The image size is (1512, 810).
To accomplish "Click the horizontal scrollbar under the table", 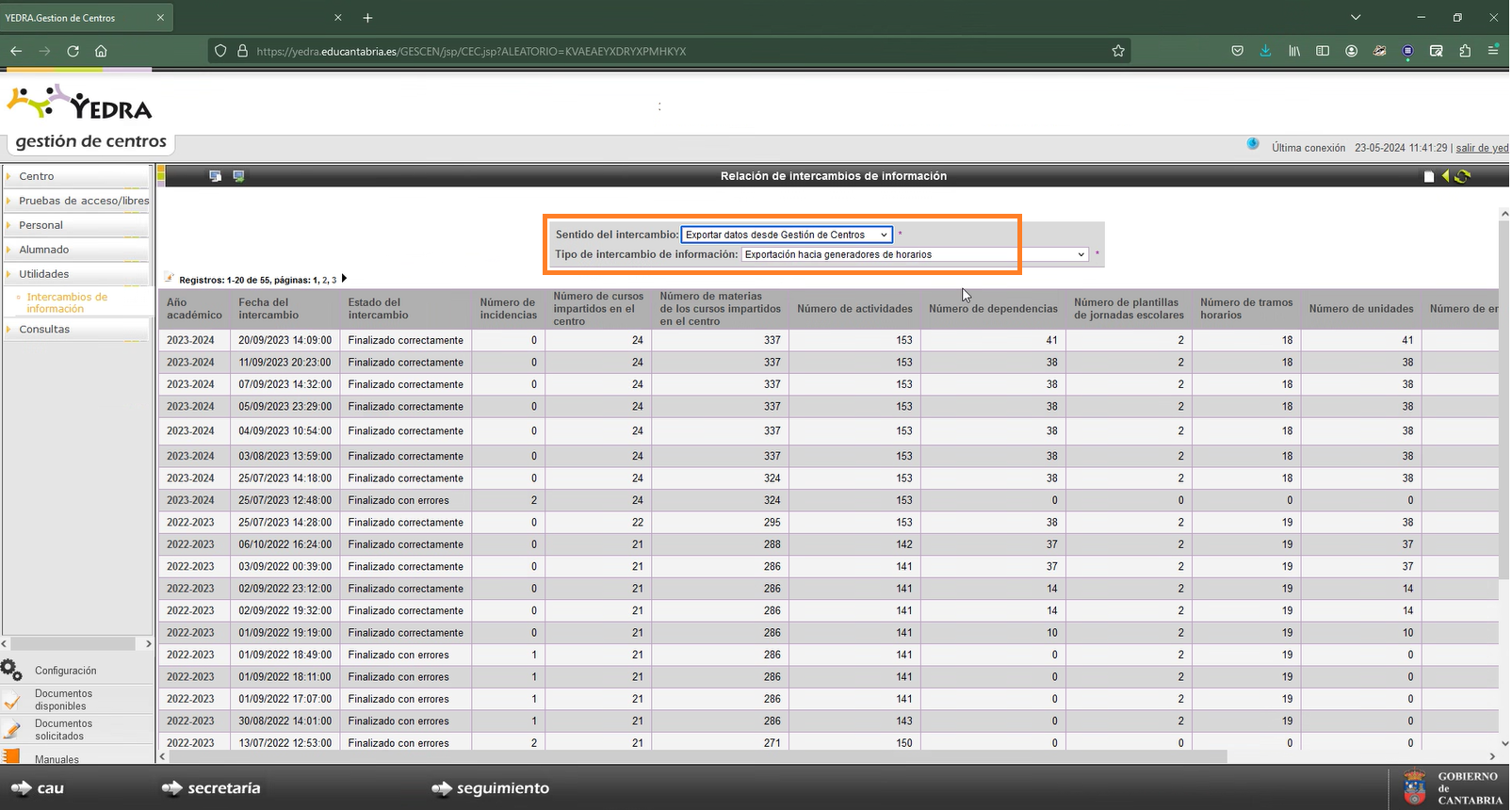I will [699, 756].
